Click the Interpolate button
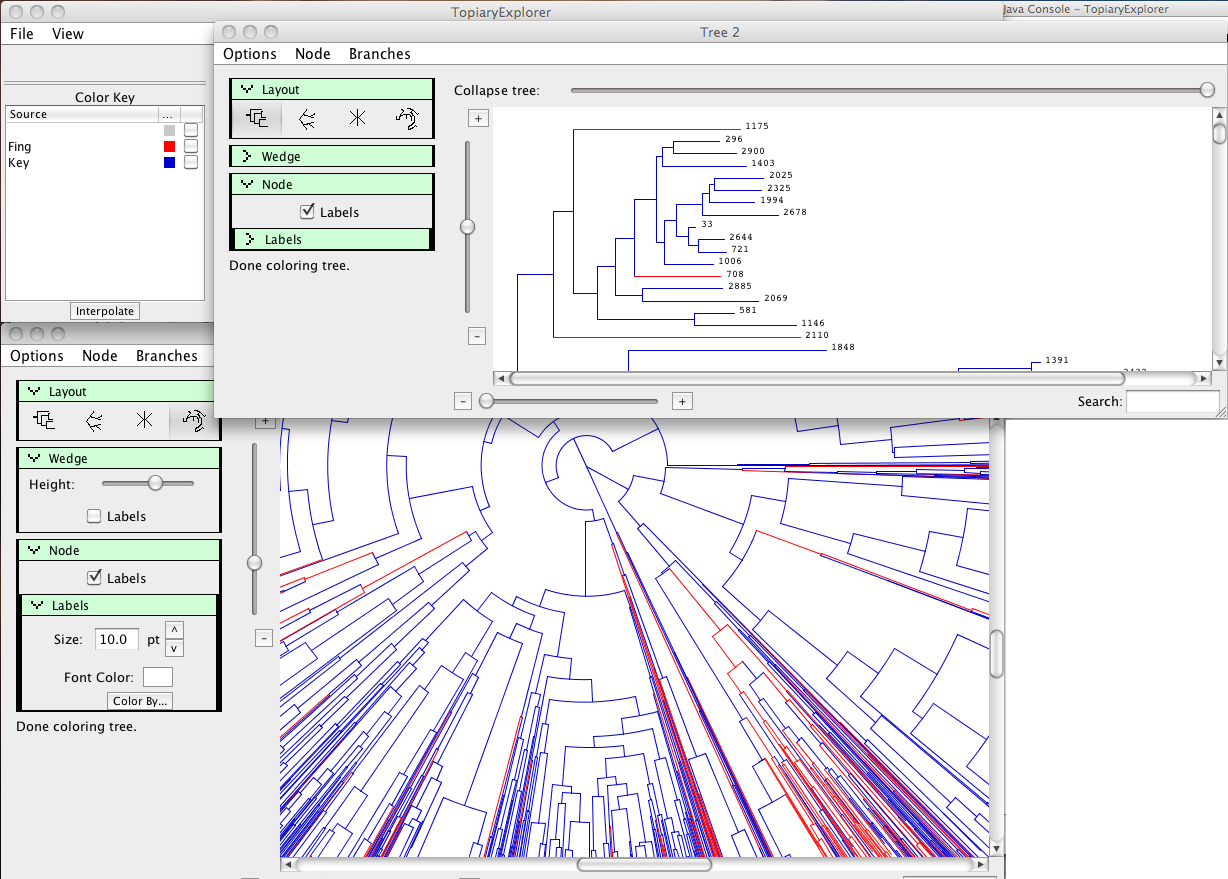Screen dimensions: 1228x879 pos(105,311)
